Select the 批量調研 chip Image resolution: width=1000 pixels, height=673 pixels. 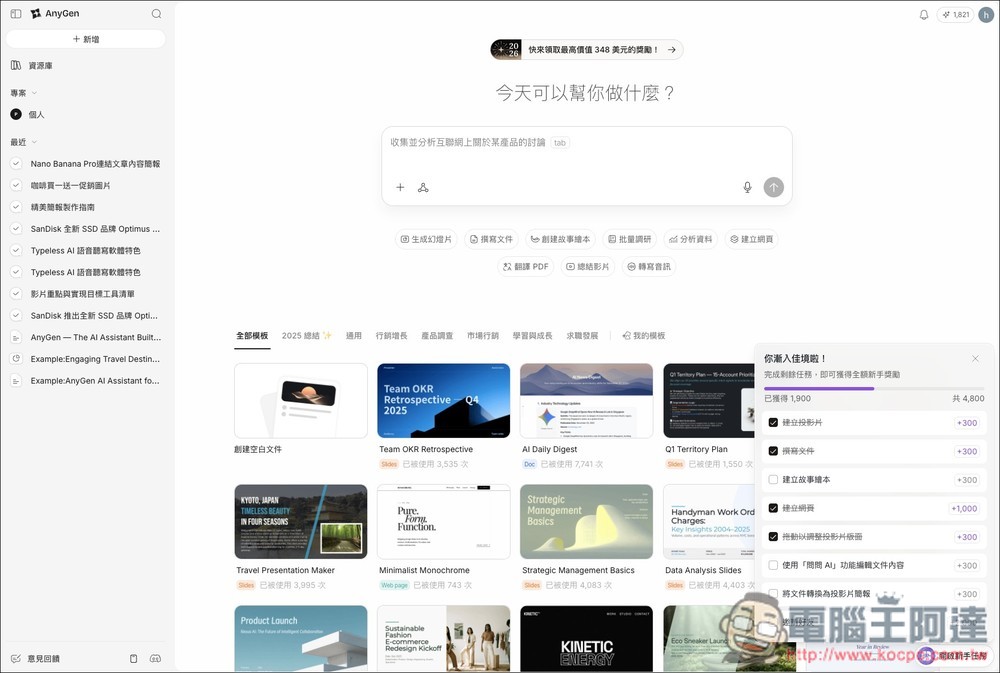coord(629,239)
